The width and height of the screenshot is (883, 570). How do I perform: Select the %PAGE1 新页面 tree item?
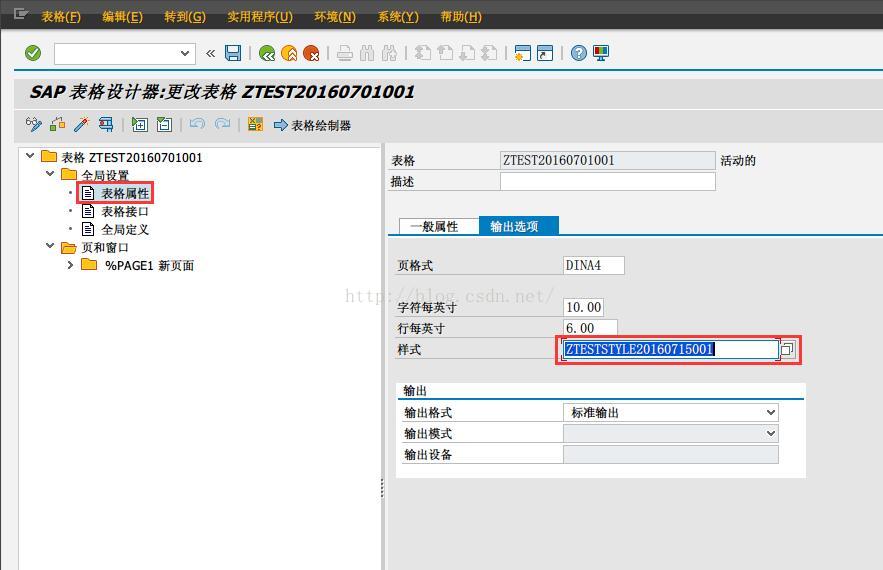[149, 265]
